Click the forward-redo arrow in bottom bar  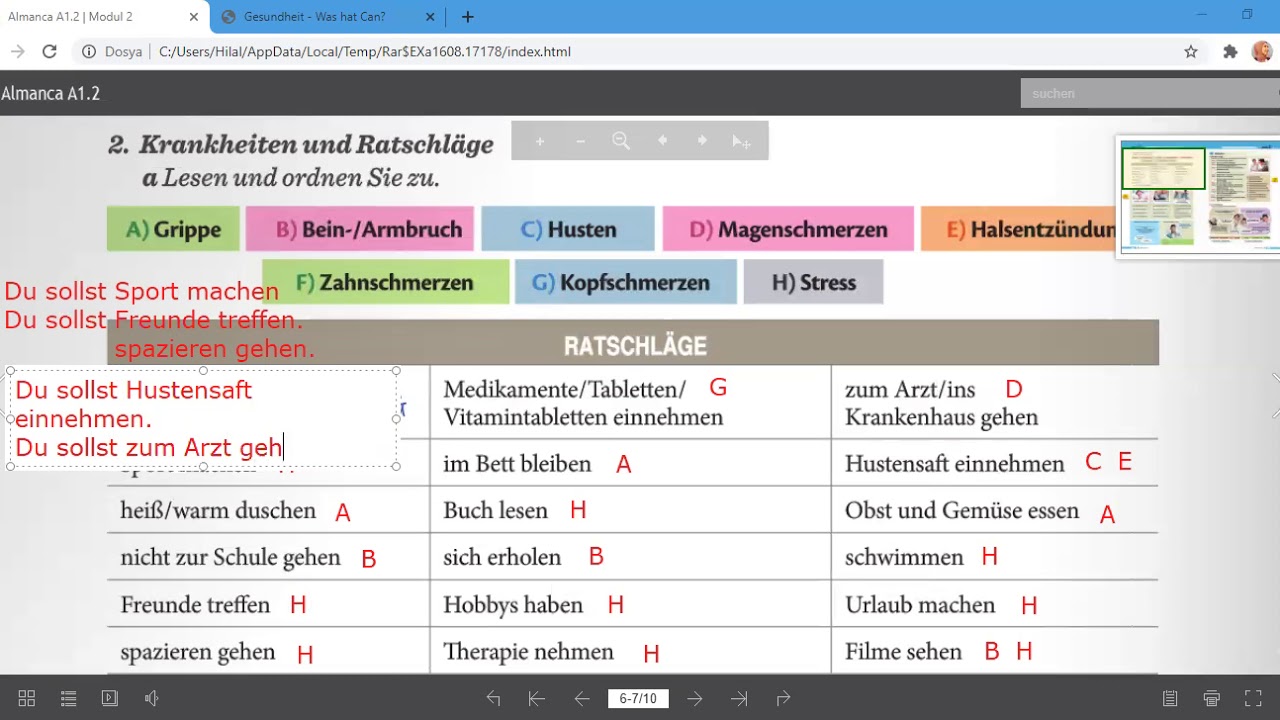point(783,698)
